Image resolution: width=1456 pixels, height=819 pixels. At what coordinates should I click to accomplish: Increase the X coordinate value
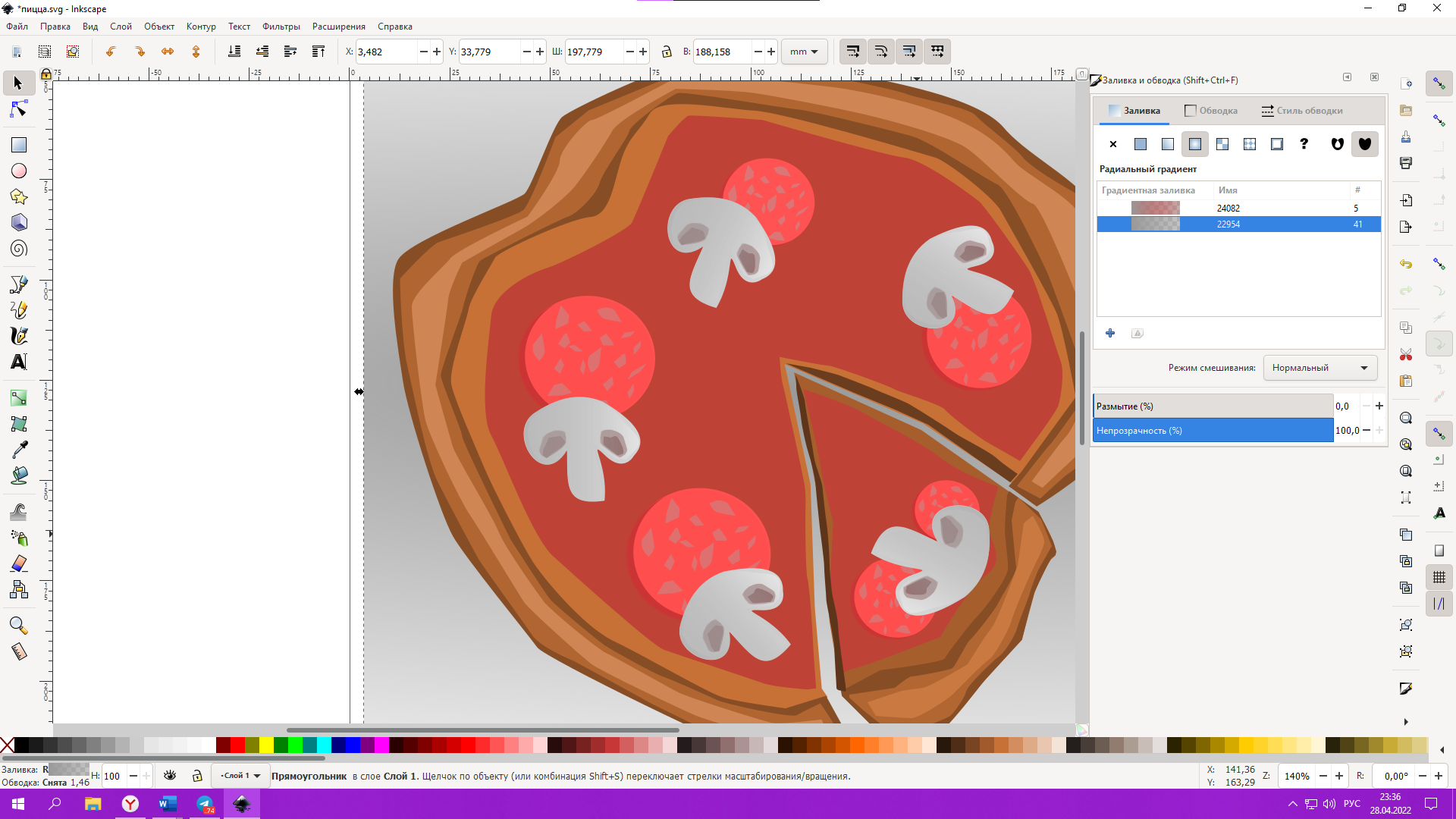click(x=437, y=52)
